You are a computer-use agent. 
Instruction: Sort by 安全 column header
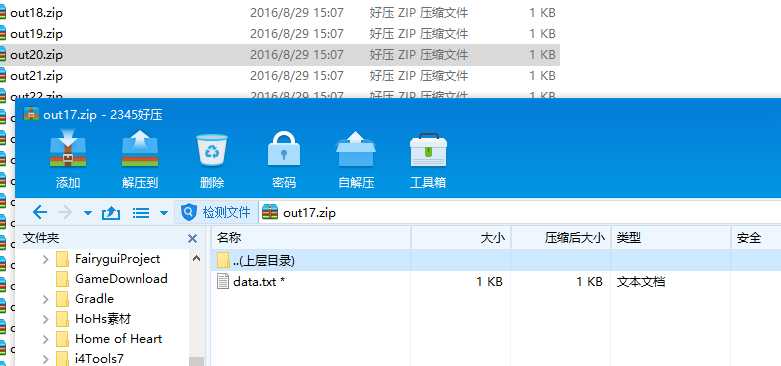(756, 238)
